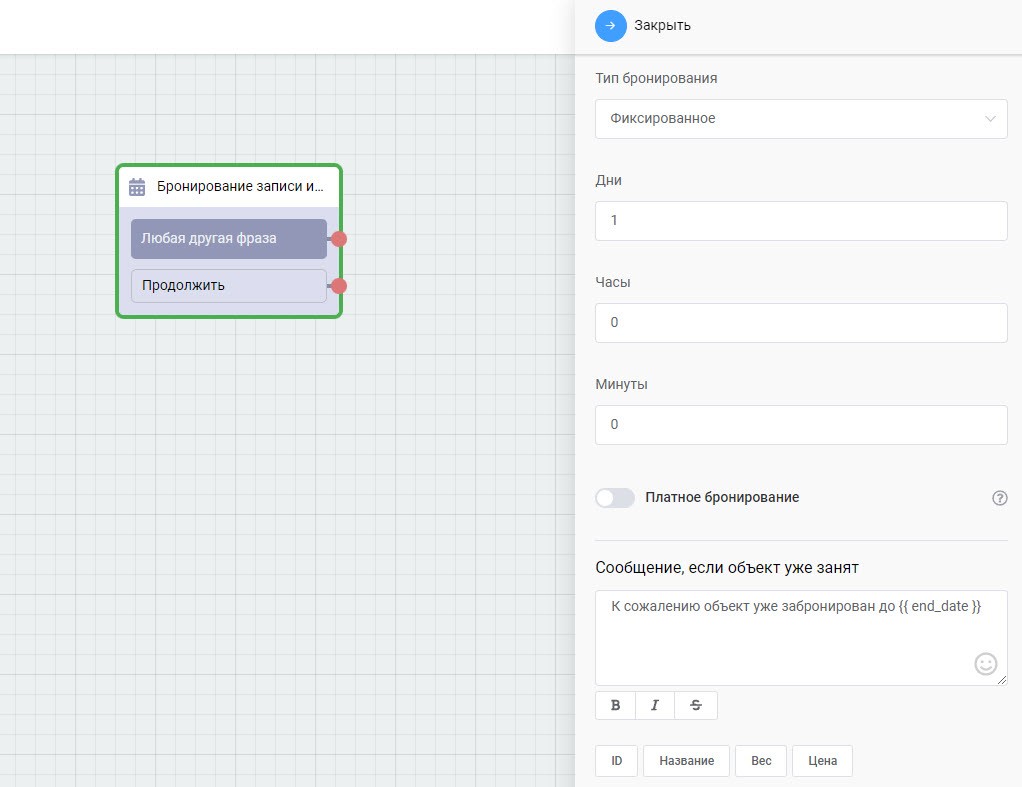The image size is (1022, 787).
Task: Enable the "Платное бронирование" toggle
Action: (615, 498)
